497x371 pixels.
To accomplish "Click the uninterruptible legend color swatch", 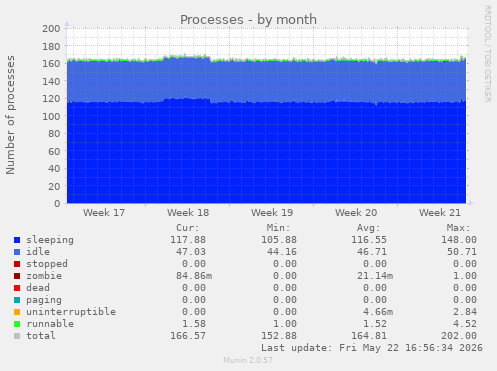I will click(17, 312).
